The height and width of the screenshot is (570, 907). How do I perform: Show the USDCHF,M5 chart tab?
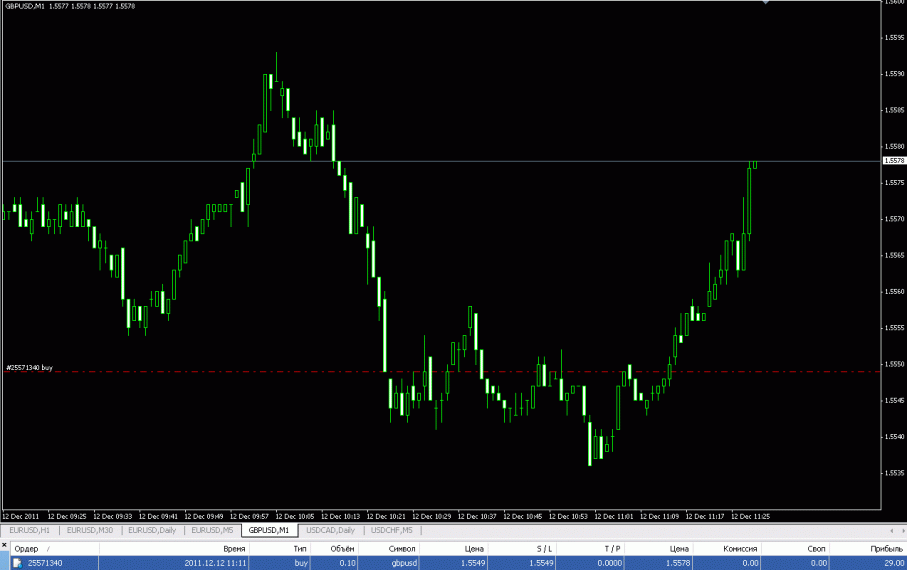click(x=392, y=530)
